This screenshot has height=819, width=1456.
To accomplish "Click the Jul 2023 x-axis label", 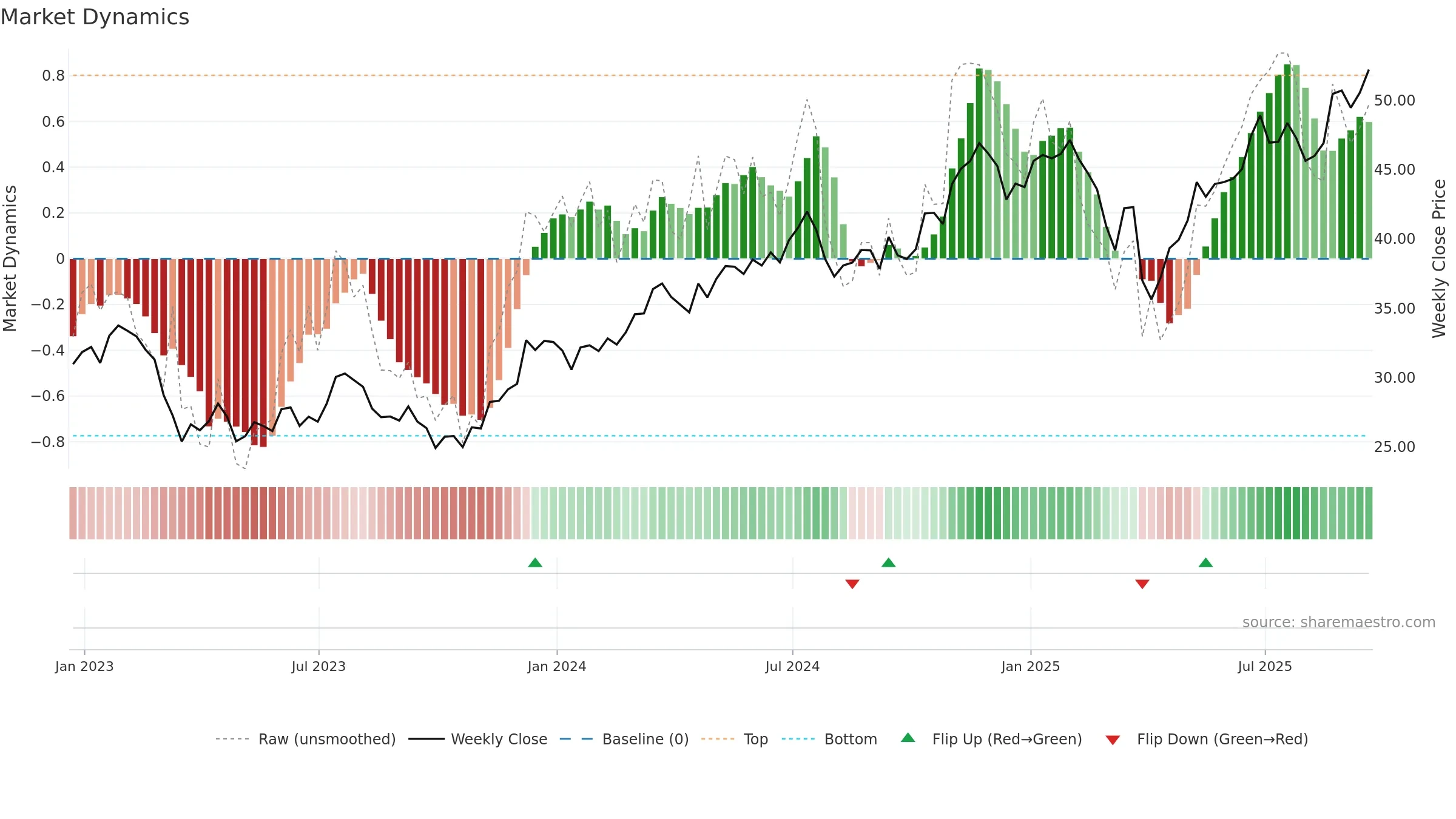I will [318, 666].
